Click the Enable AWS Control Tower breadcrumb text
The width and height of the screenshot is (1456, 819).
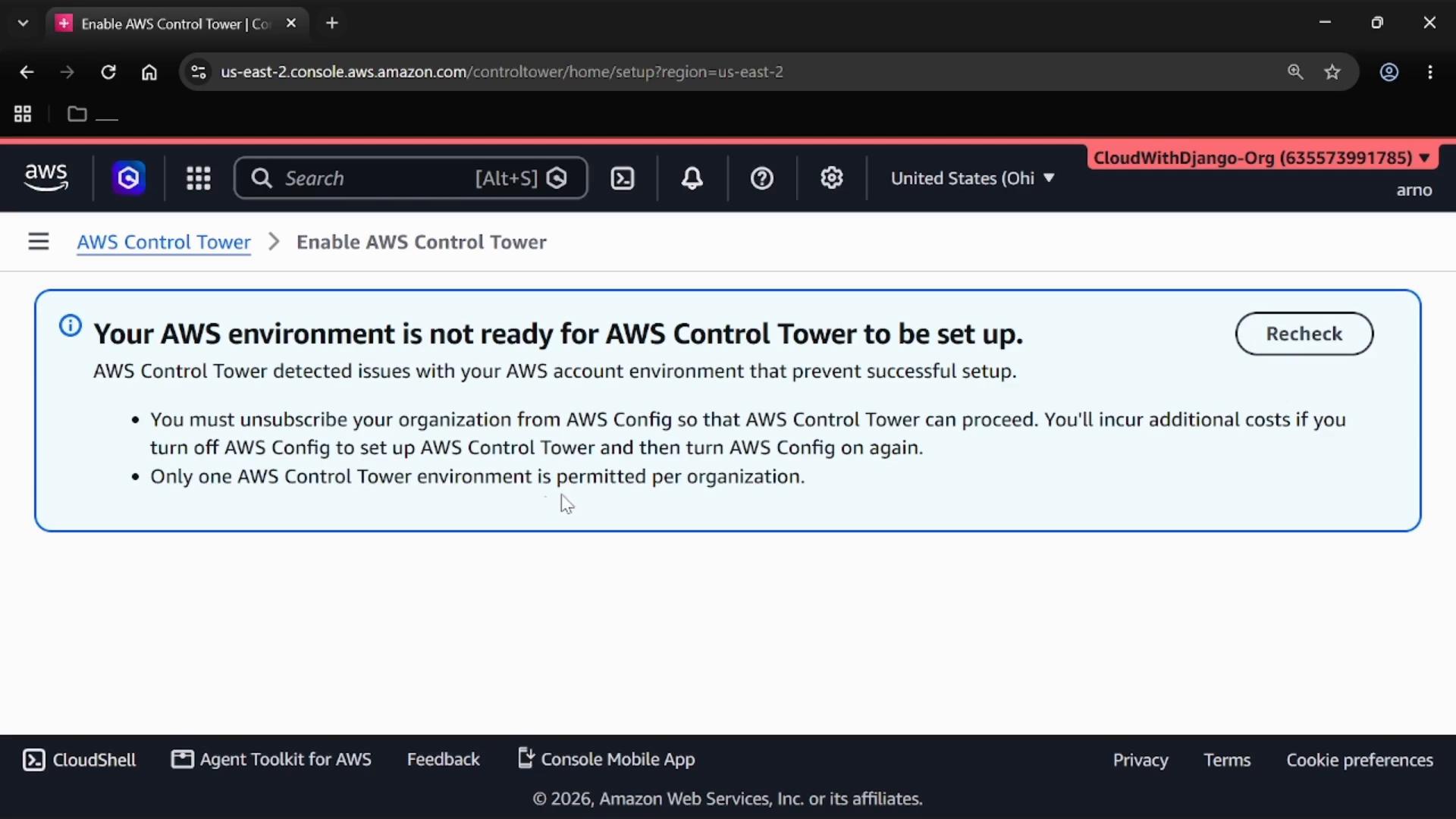[422, 242]
